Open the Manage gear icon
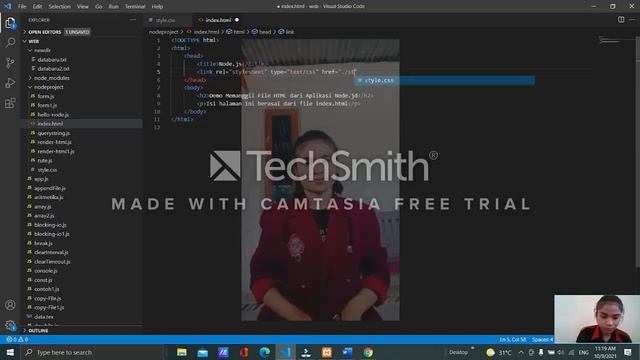This screenshot has height=360, width=640. (x=10, y=325)
